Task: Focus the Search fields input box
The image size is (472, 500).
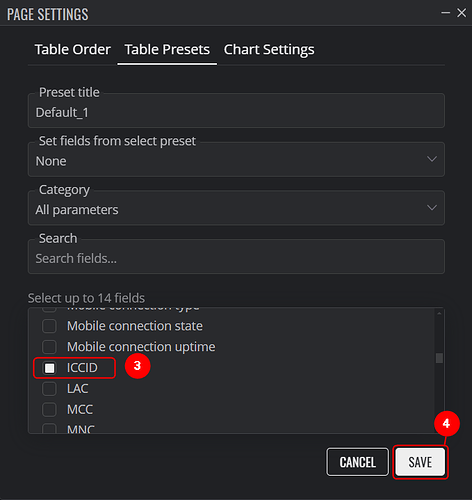Action: (236, 258)
